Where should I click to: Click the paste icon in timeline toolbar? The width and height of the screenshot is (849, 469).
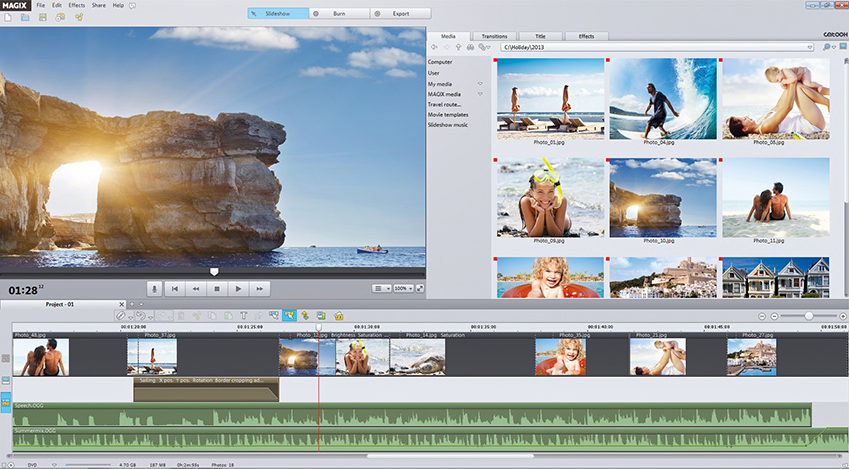tap(228, 315)
